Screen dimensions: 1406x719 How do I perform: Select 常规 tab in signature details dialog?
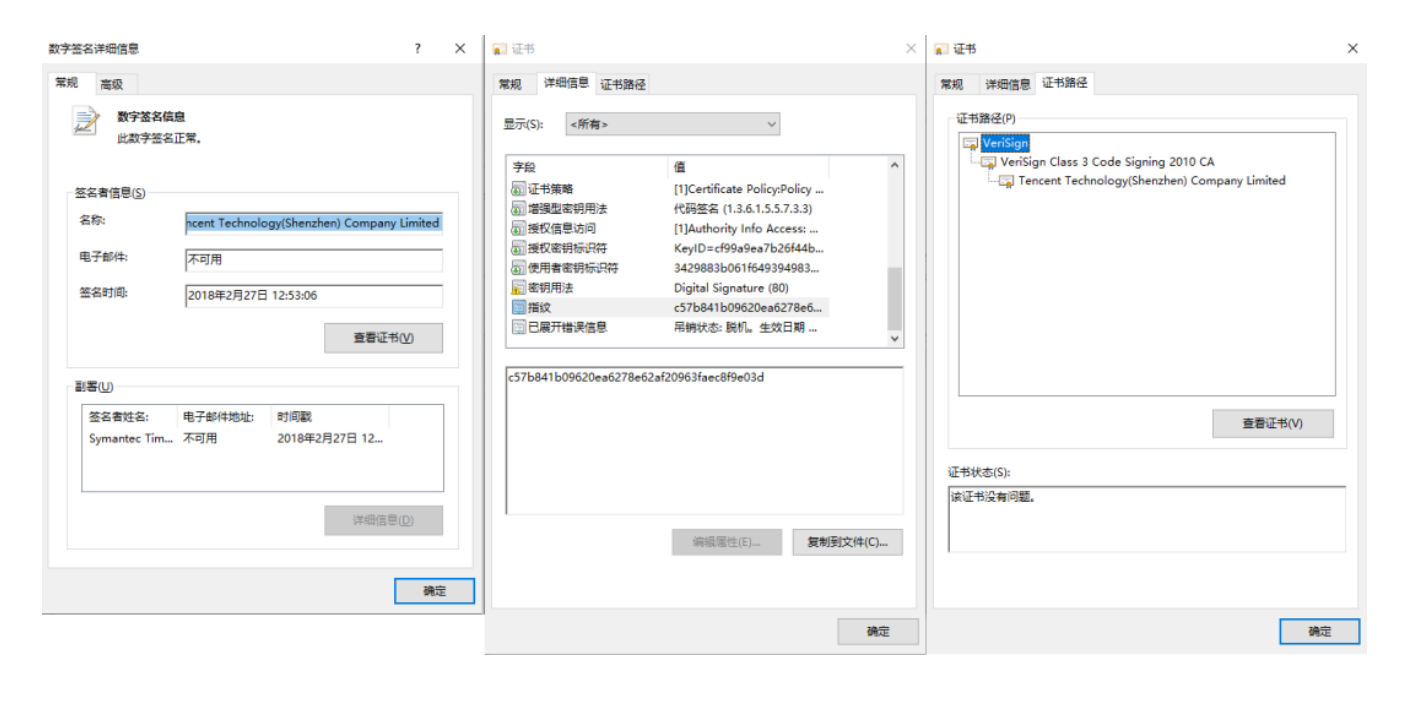click(x=66, y=83)
